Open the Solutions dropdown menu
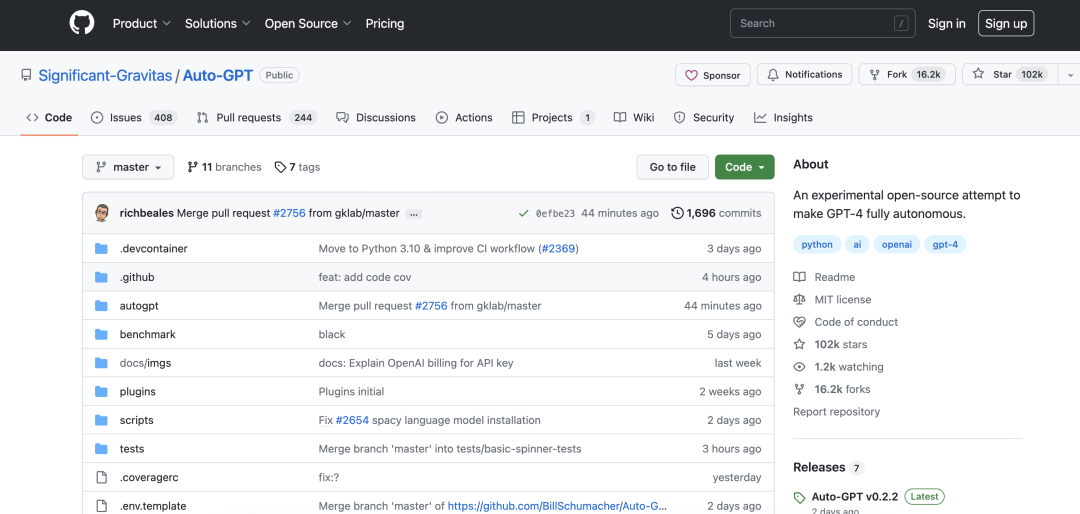Image resolution: width=1080 pixels, height=514 pixels. 218,23
